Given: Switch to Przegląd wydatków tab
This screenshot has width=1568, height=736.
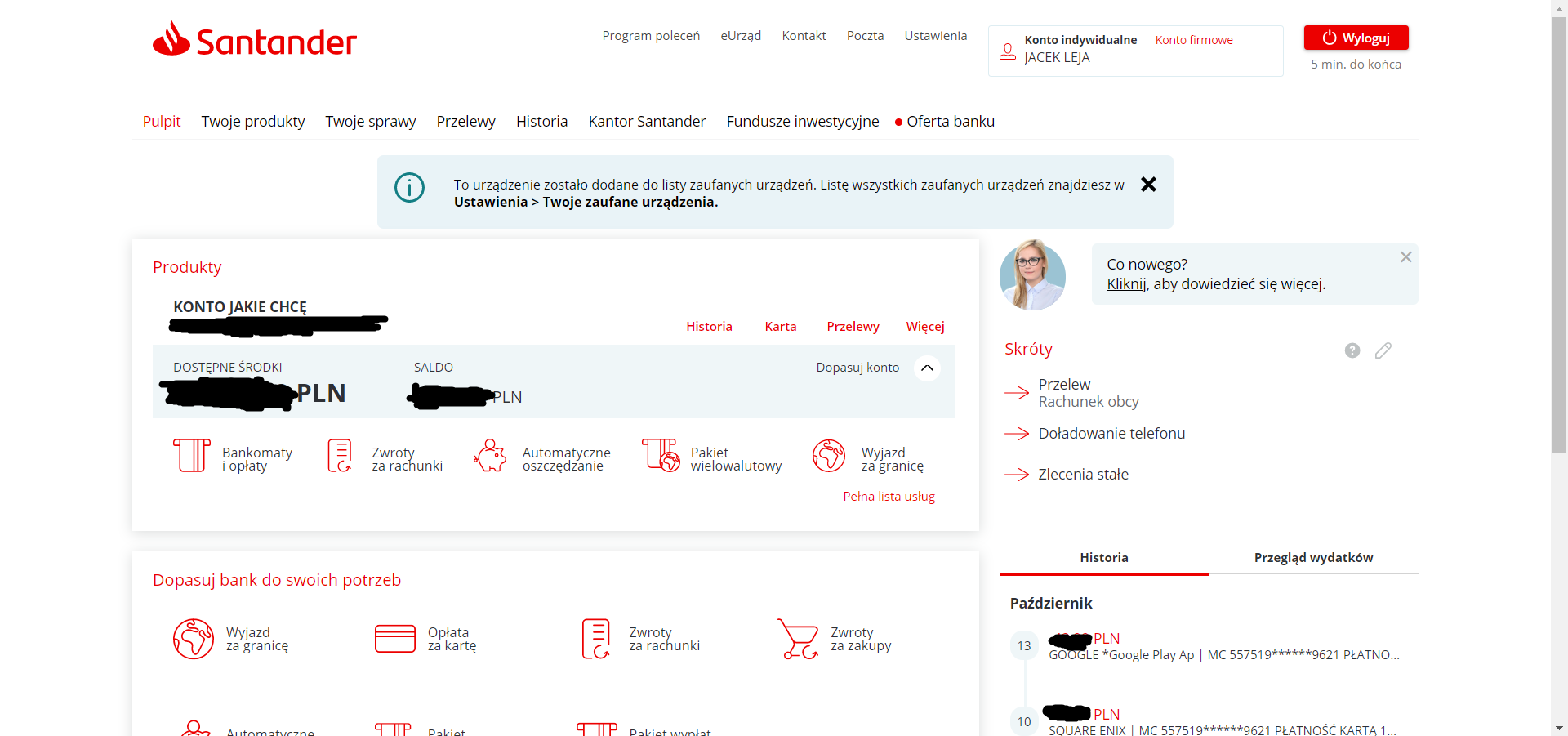Looking at the screenshot, I should click(x=1313, y=558).
